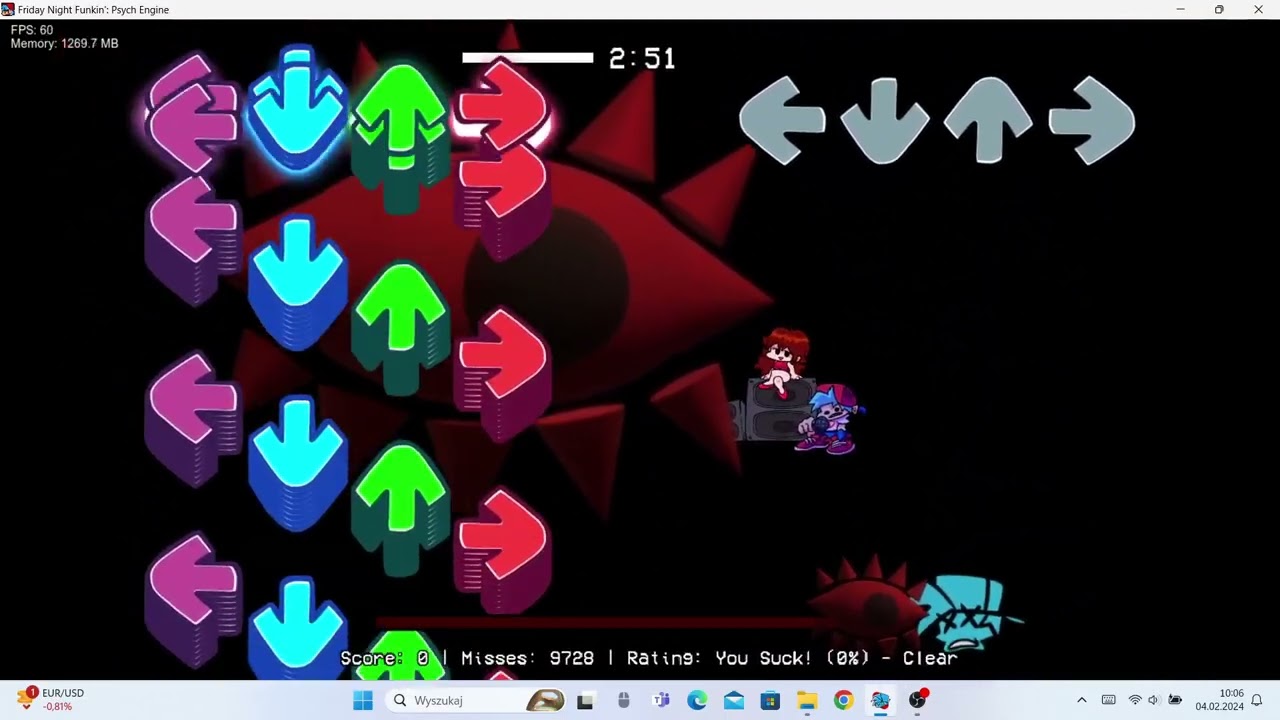The image size is (1280, 720).
Task: Click the 2:51 song timer text
Action: [642, 59]
